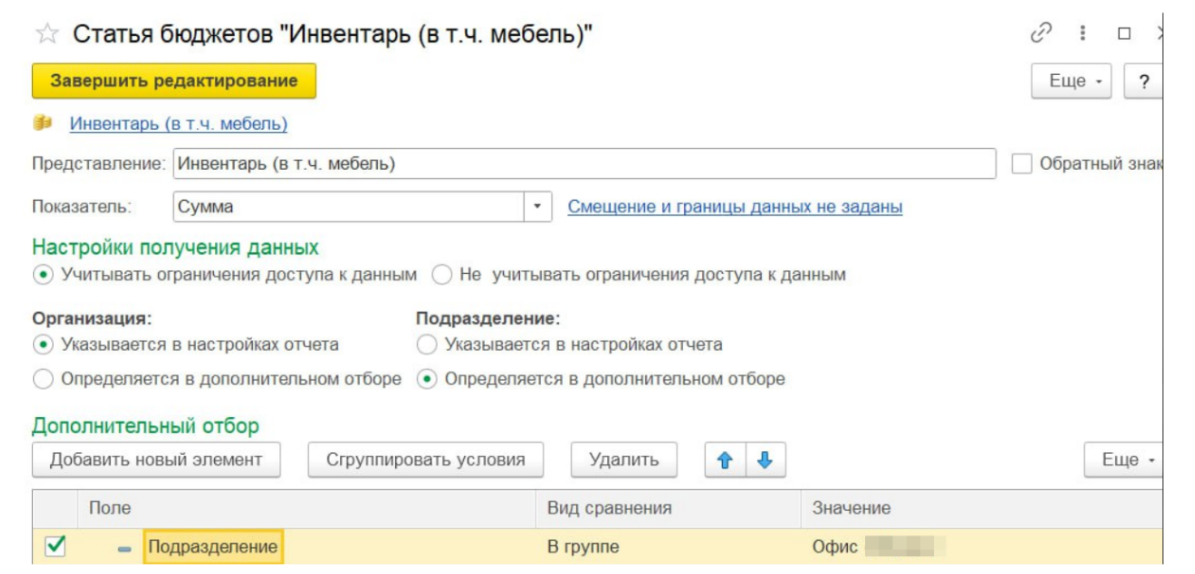This screenshot has width=1195, height=574.
Task: Open the Показатель dropdown arrow
Action: click(x=538, y=207)
